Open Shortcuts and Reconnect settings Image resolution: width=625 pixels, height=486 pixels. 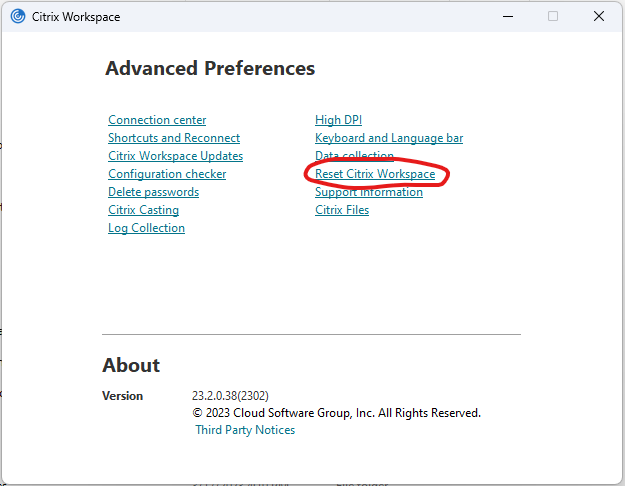pos(174,138)
